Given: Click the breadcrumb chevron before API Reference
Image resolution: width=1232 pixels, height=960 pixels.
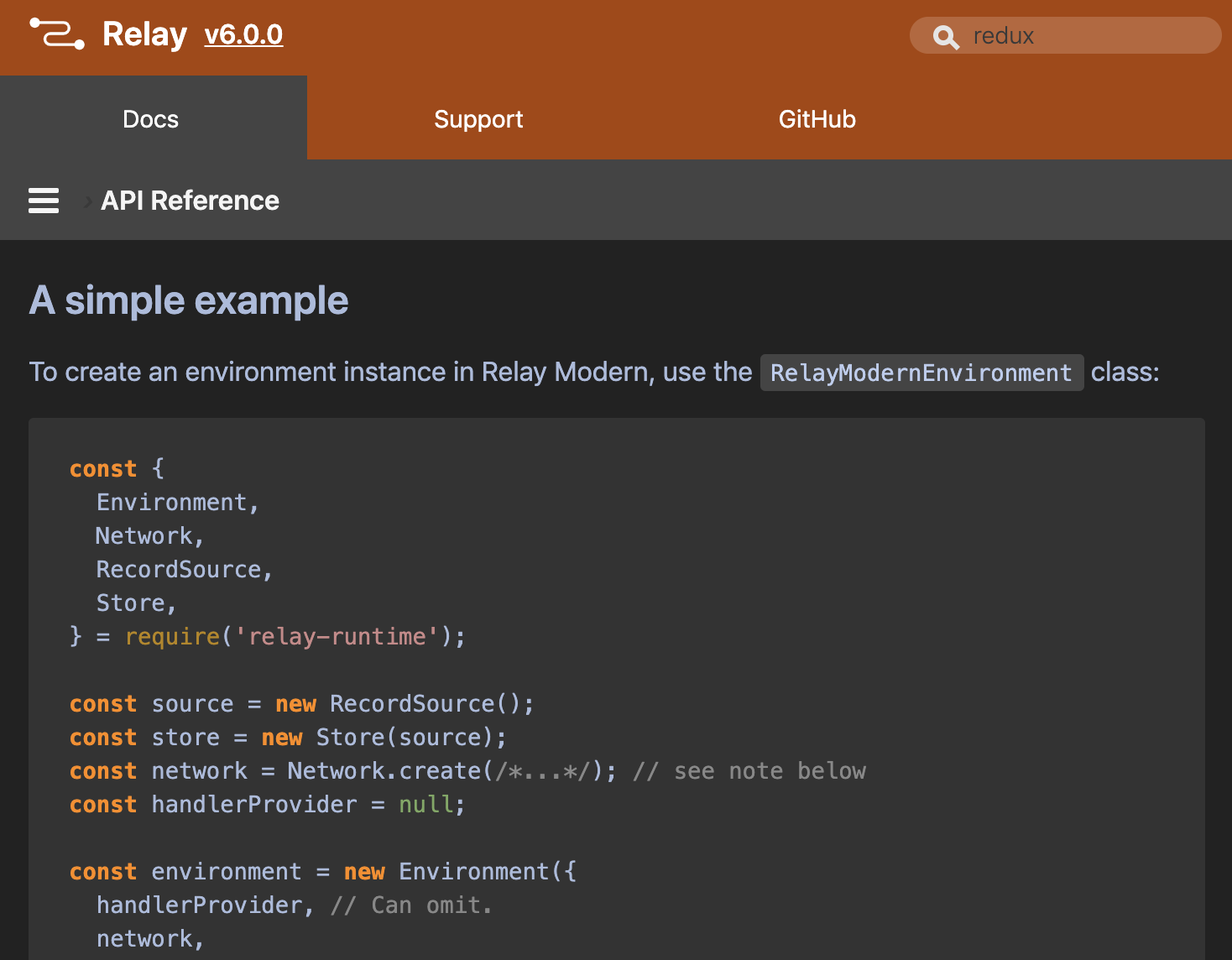Looking at the screenshot, I should click(87, 201).
